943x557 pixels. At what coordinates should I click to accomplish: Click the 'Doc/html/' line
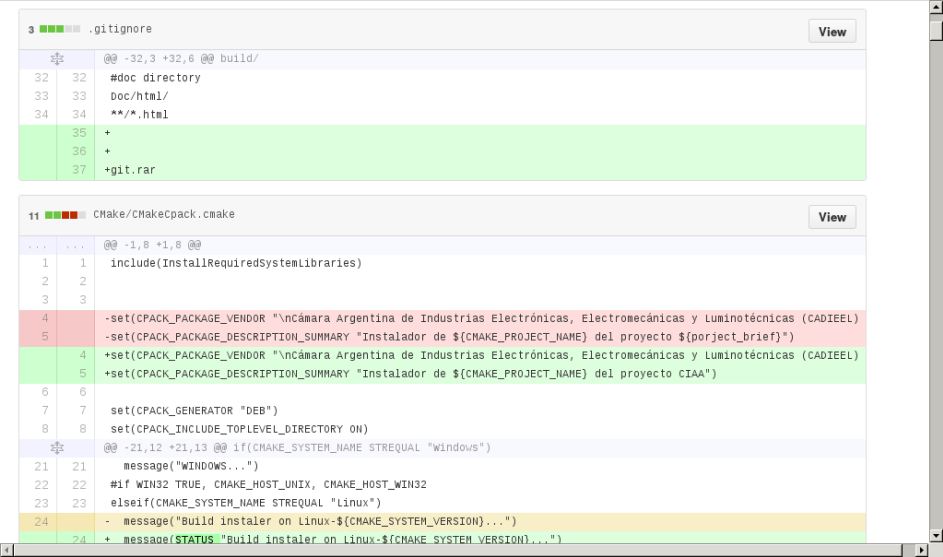pyautogui.click(x=480, y=96)
